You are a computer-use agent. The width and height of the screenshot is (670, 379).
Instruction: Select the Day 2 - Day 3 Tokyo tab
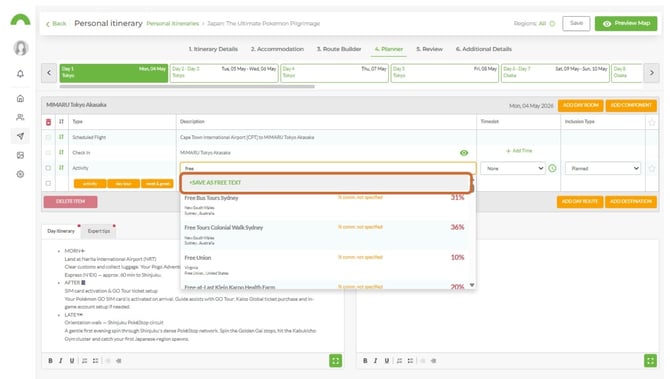(x=224, y=73)
